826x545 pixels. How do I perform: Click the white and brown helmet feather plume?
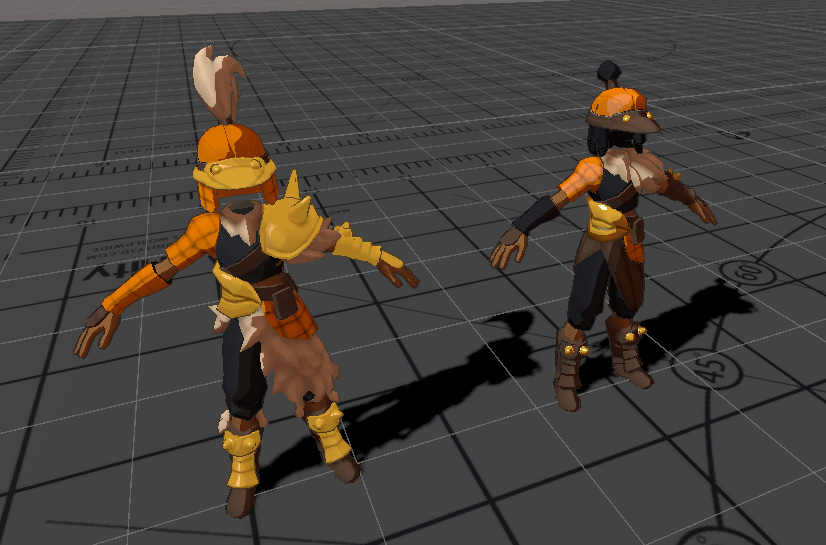point(218,84)
